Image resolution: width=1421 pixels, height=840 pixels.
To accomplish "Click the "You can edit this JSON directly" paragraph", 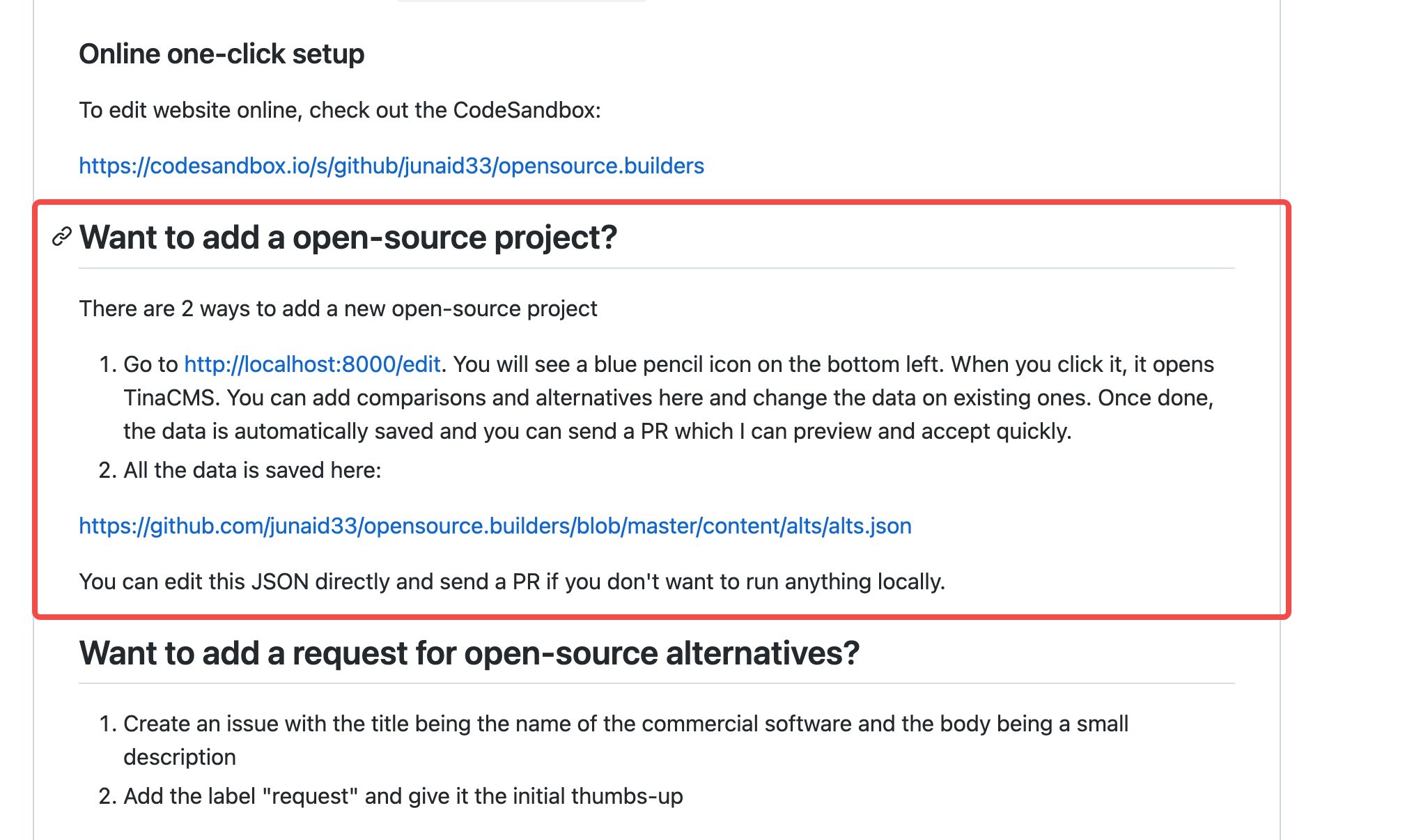I will (x=512, y=582).
